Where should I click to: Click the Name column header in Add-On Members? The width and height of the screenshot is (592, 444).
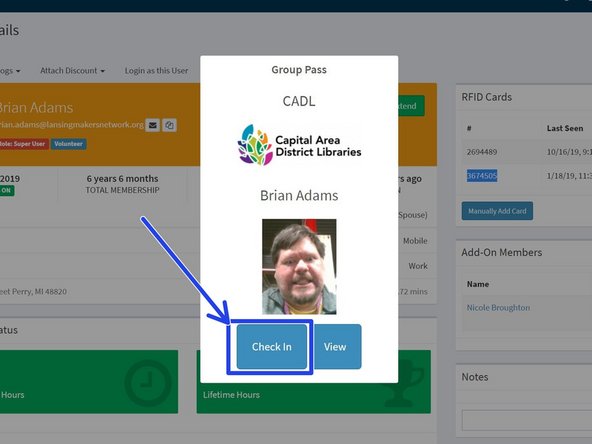(x=478, y=284)
